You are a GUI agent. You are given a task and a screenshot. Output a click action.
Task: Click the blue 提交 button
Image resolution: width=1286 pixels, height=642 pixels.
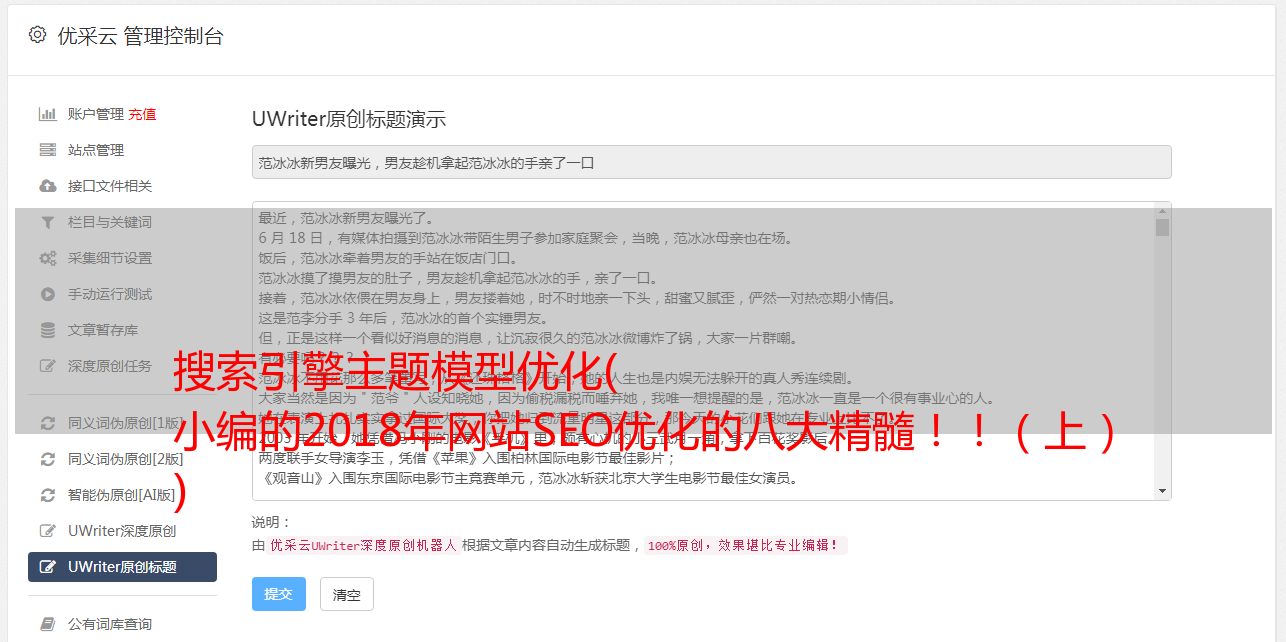(279, 594)
